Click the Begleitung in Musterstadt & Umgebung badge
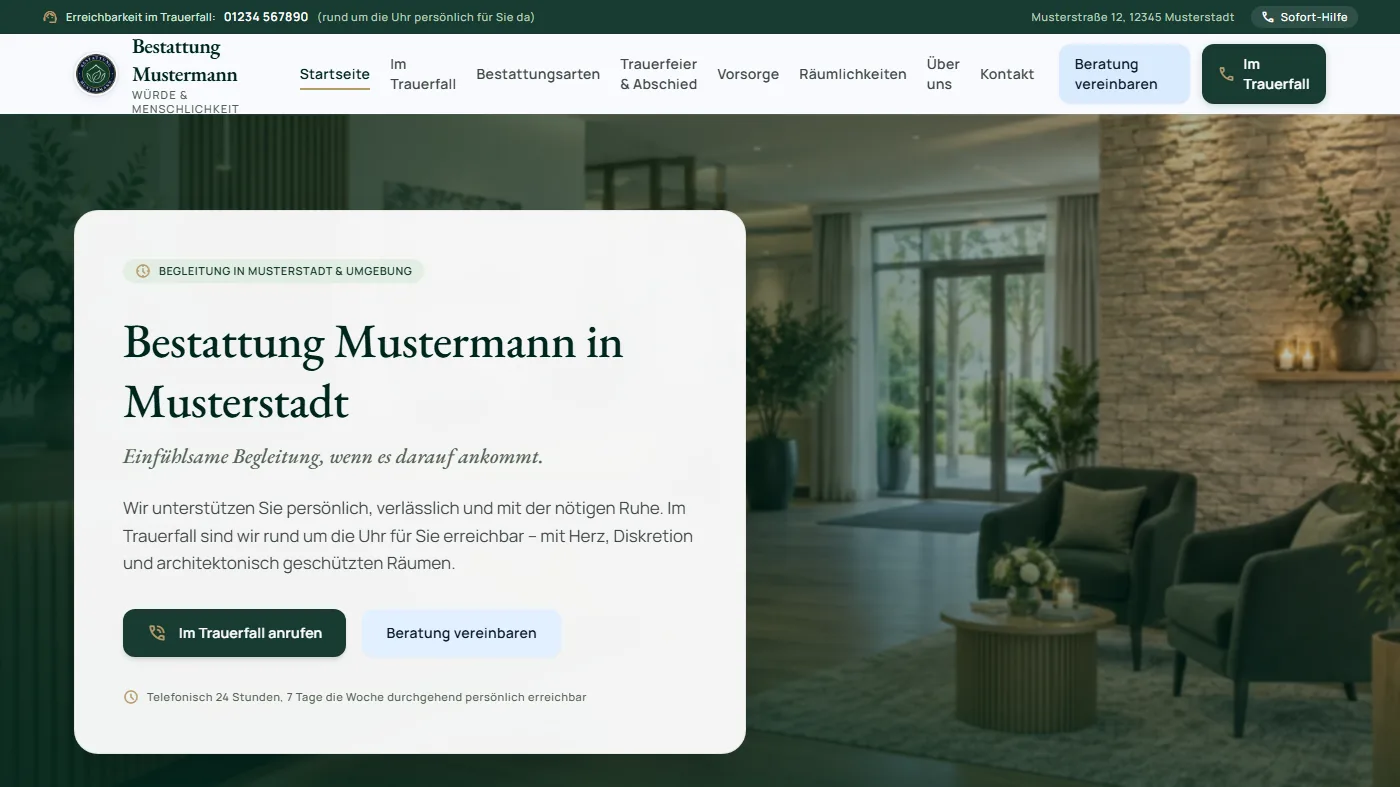This screenshot has width=1400, height=787. [x=273, y=271]
